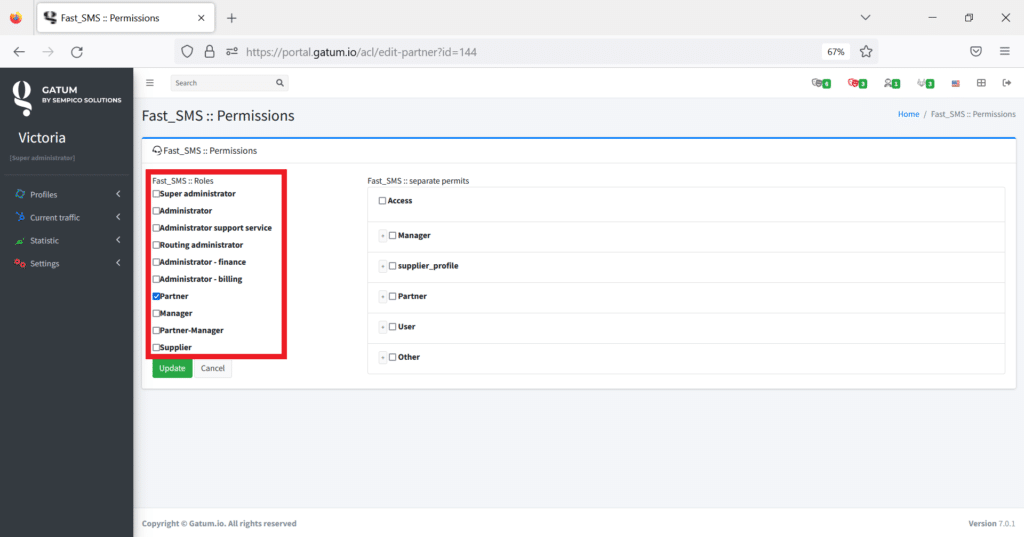Viewport: 1024px width, 537px height.
Task: Open the fourth top-bar notification icon
Action: click(x=925, y=83)
